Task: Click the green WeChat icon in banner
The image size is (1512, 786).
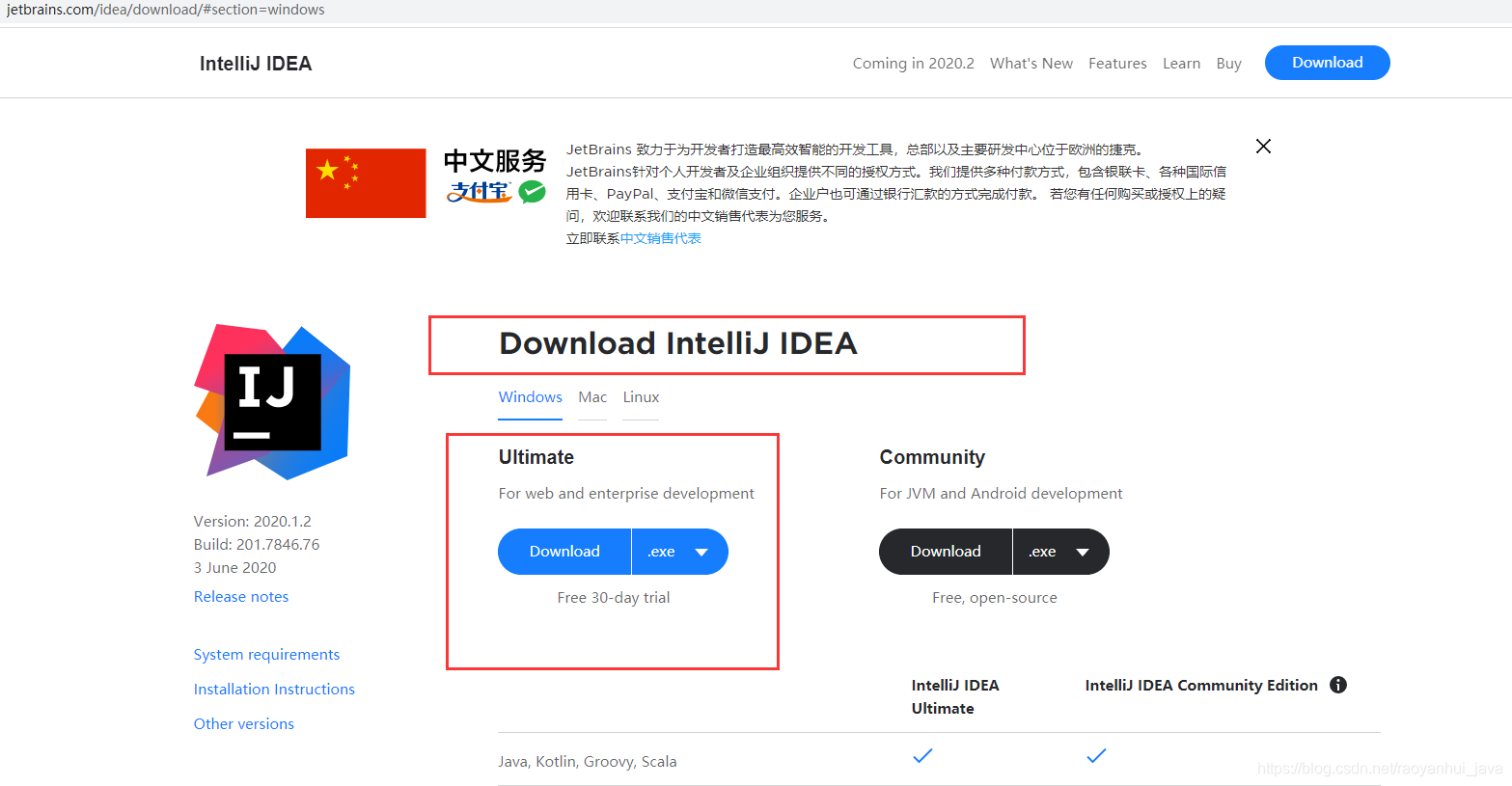Action: [x=532, y=192]
